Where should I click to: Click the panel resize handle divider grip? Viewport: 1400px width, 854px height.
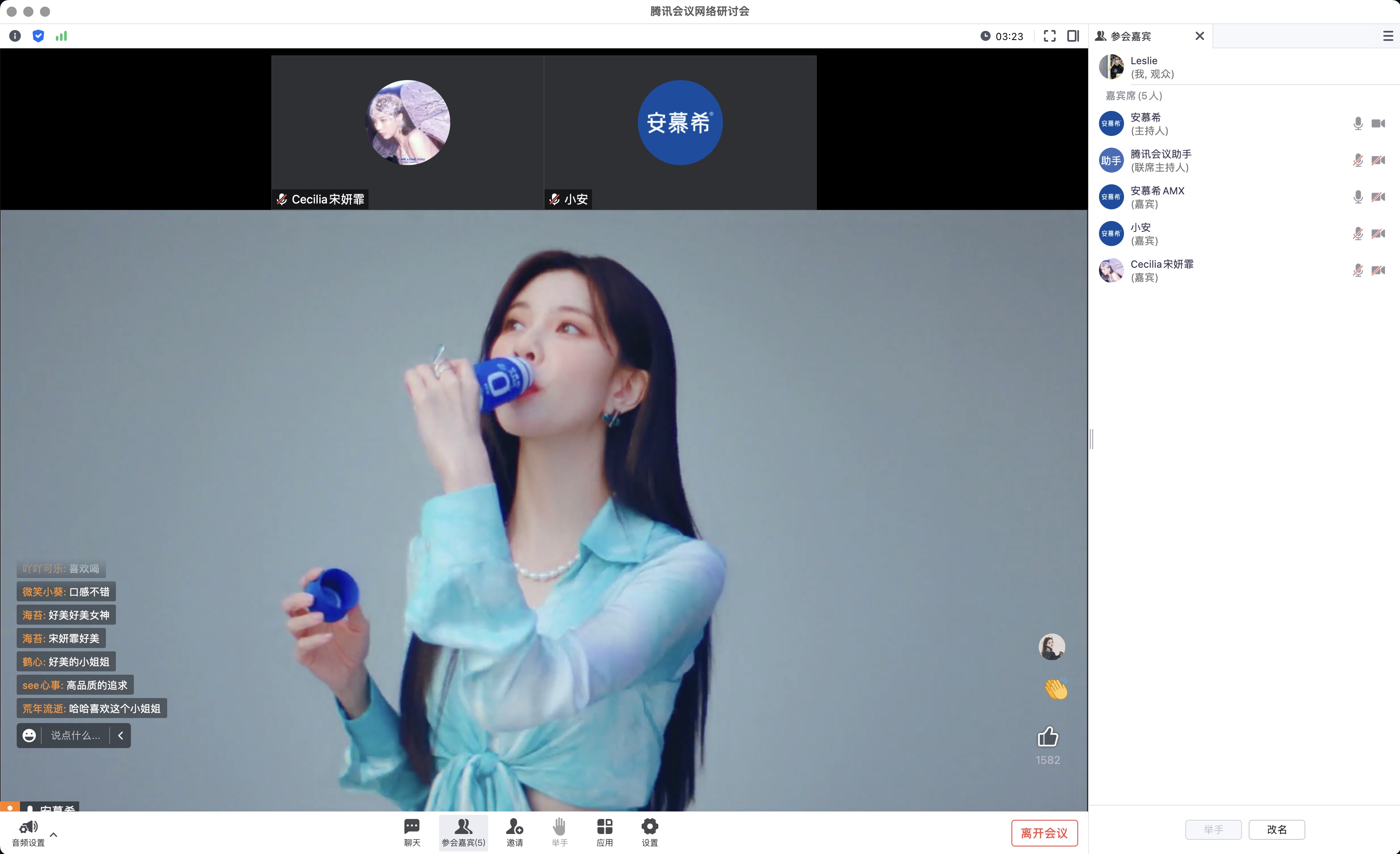[x=1091, y=438]
